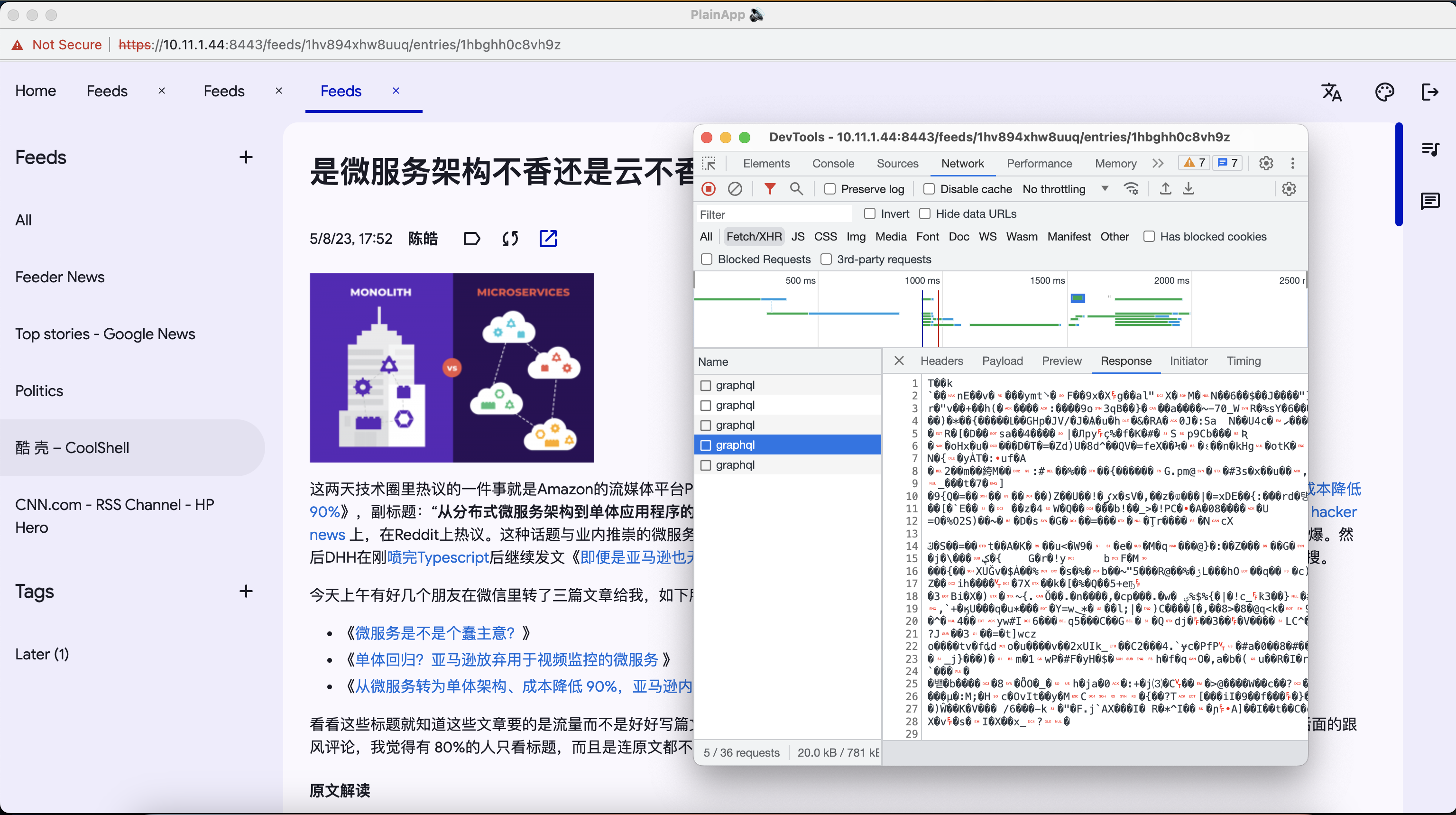Open the Headers tab of request
1456x815 pixels.
click(941, 361)
